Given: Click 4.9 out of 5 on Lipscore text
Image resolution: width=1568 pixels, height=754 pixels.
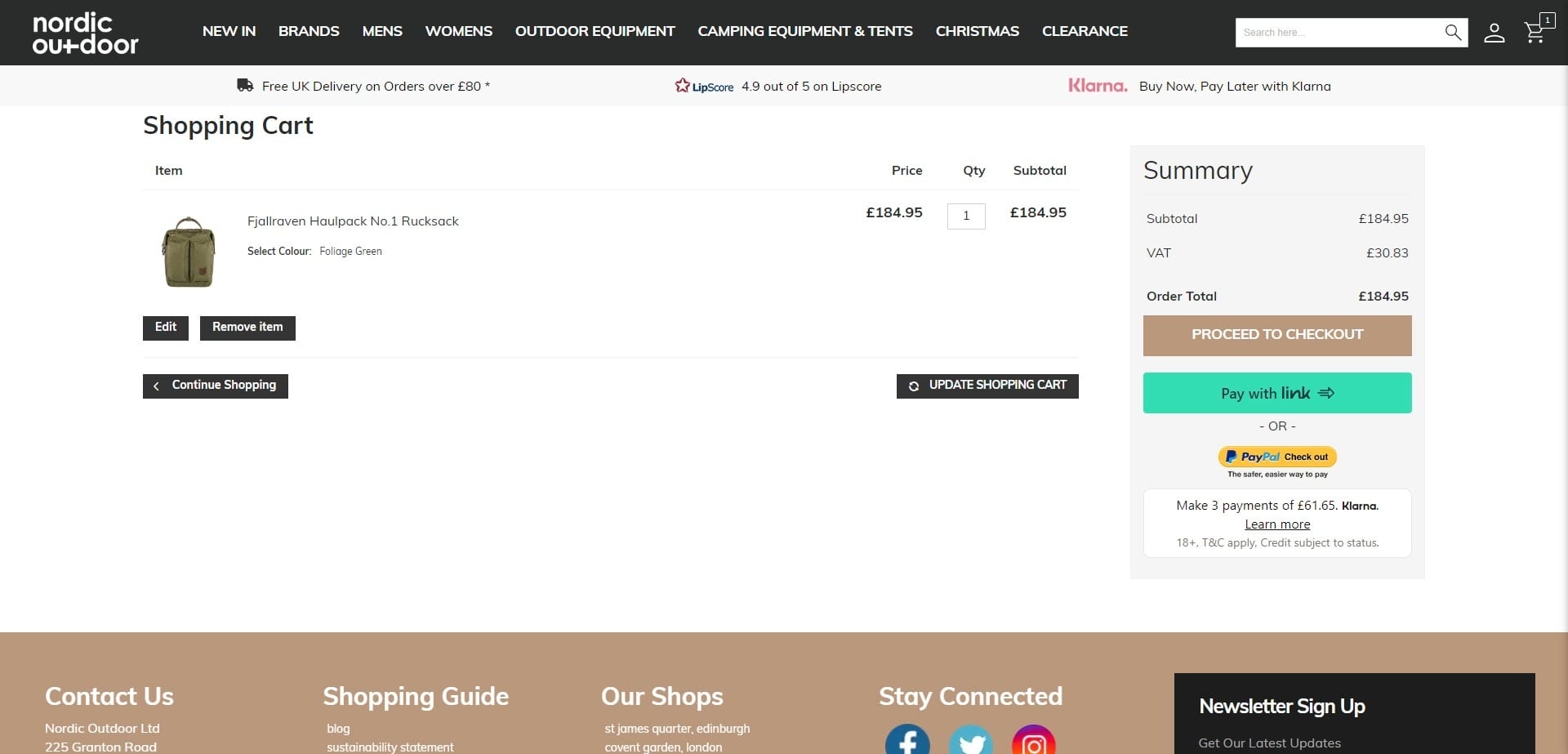Looking at the screenshot, I should click(812, 86).
